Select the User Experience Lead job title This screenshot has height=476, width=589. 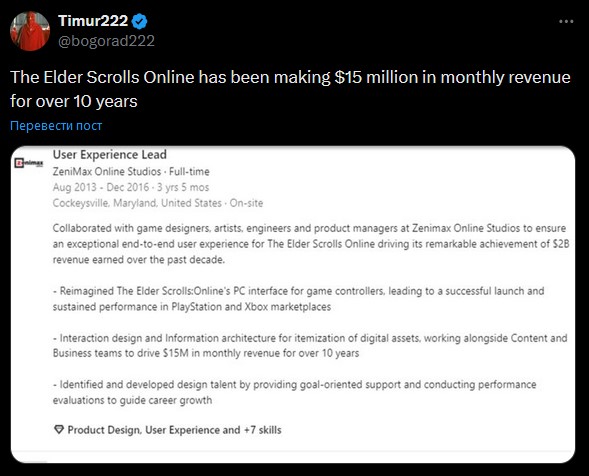(x=109, y=154)
